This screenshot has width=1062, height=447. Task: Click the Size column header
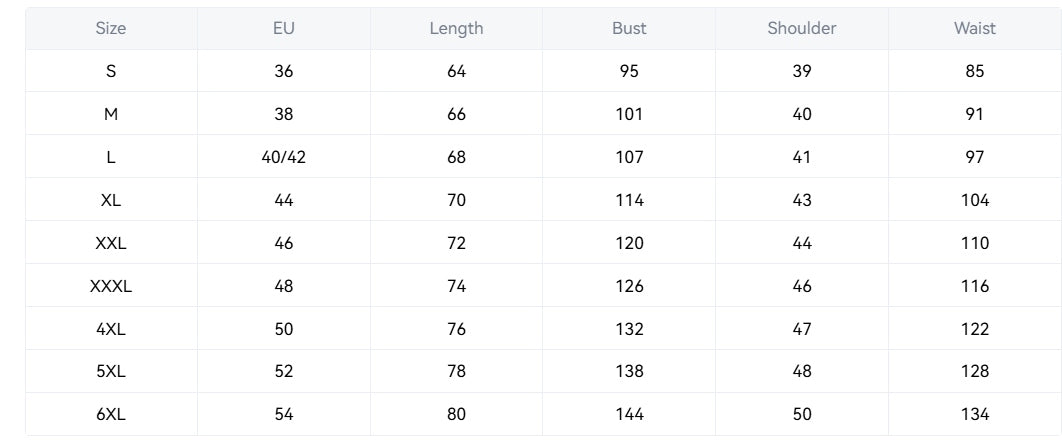coord(111,28)
